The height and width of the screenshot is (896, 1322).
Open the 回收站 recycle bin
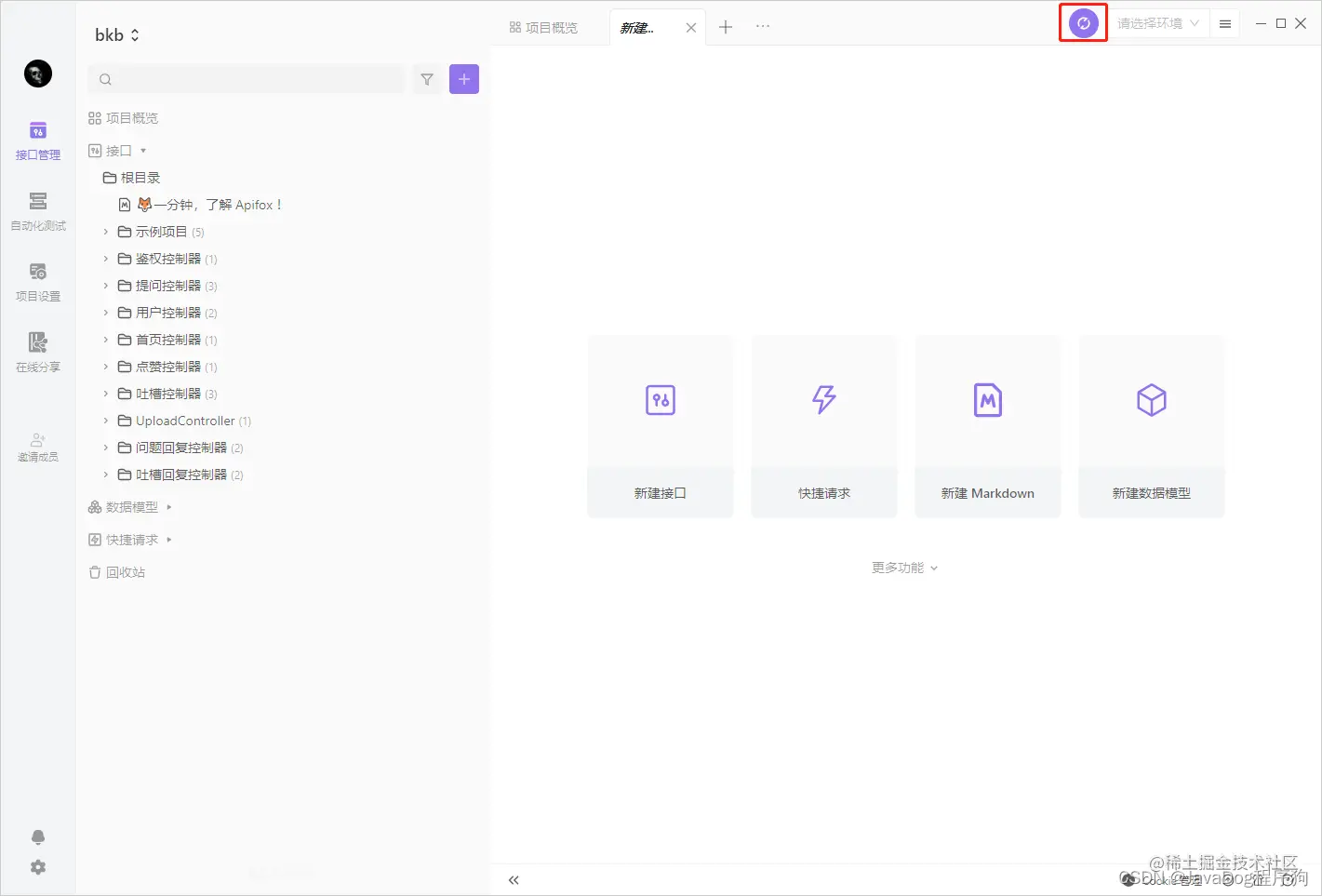pyautogui.click(x=117, y=572)
